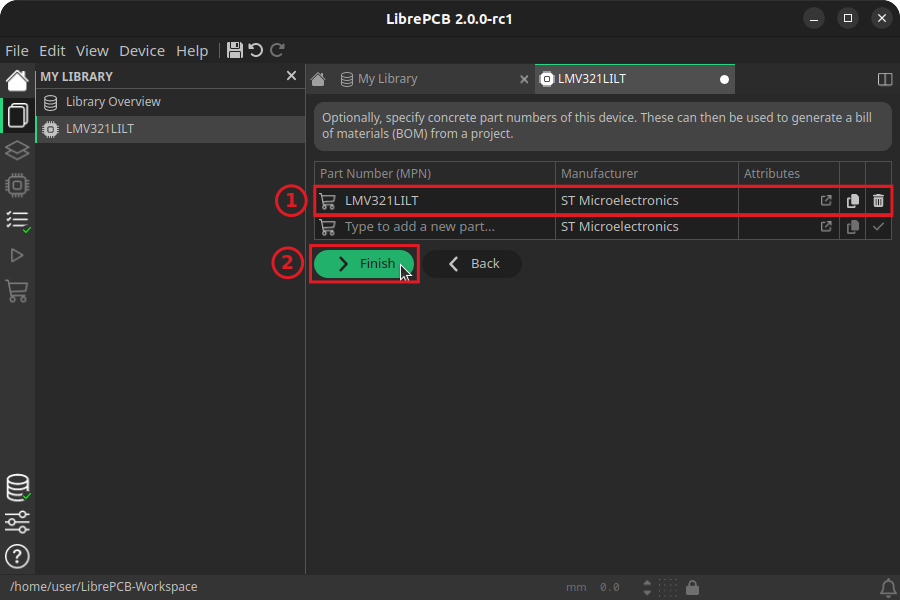Delete the LMV321LILT part row
Viewport: 900px width, 600px height.
coord(878,201)
